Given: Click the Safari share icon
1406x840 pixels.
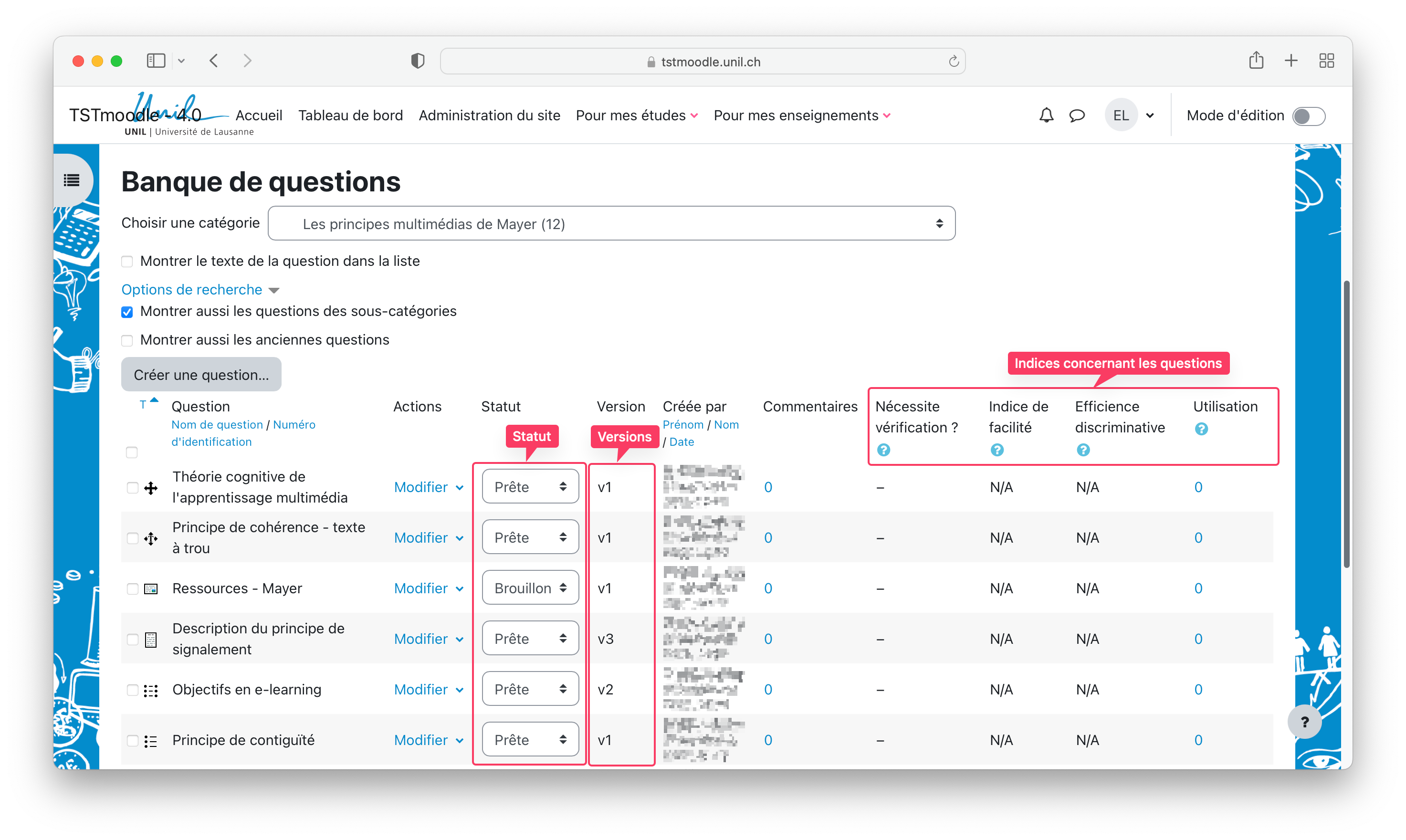Looking at the screenshot, I should pyautogui.click(x=1256, y=61).
